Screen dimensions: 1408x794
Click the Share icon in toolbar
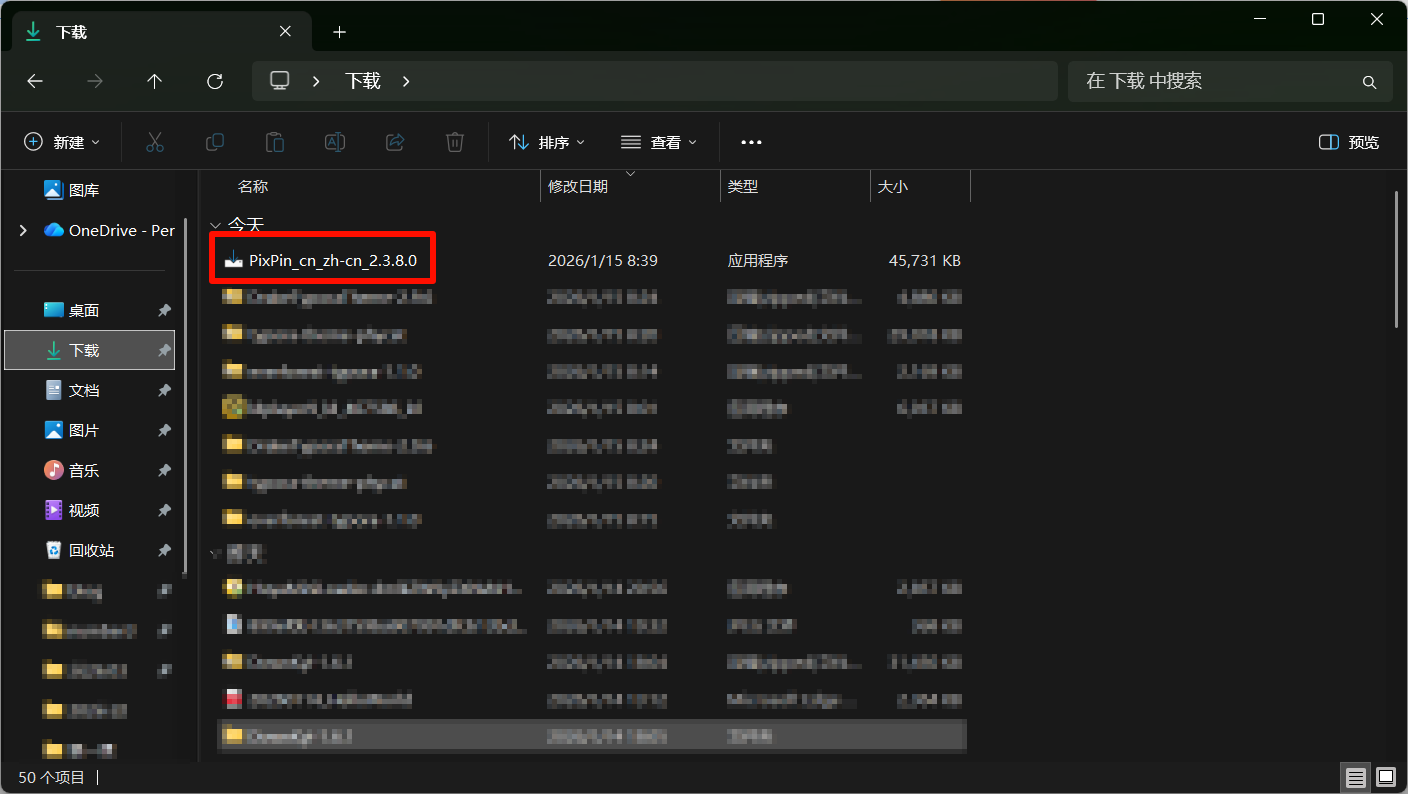click(395, 142)
